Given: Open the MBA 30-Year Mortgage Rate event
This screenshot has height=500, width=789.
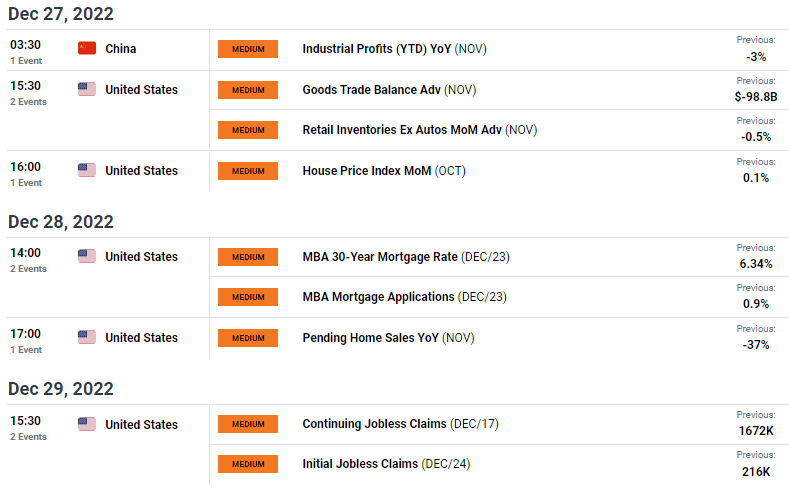Looking at the screenshot, I should [380, 257].
